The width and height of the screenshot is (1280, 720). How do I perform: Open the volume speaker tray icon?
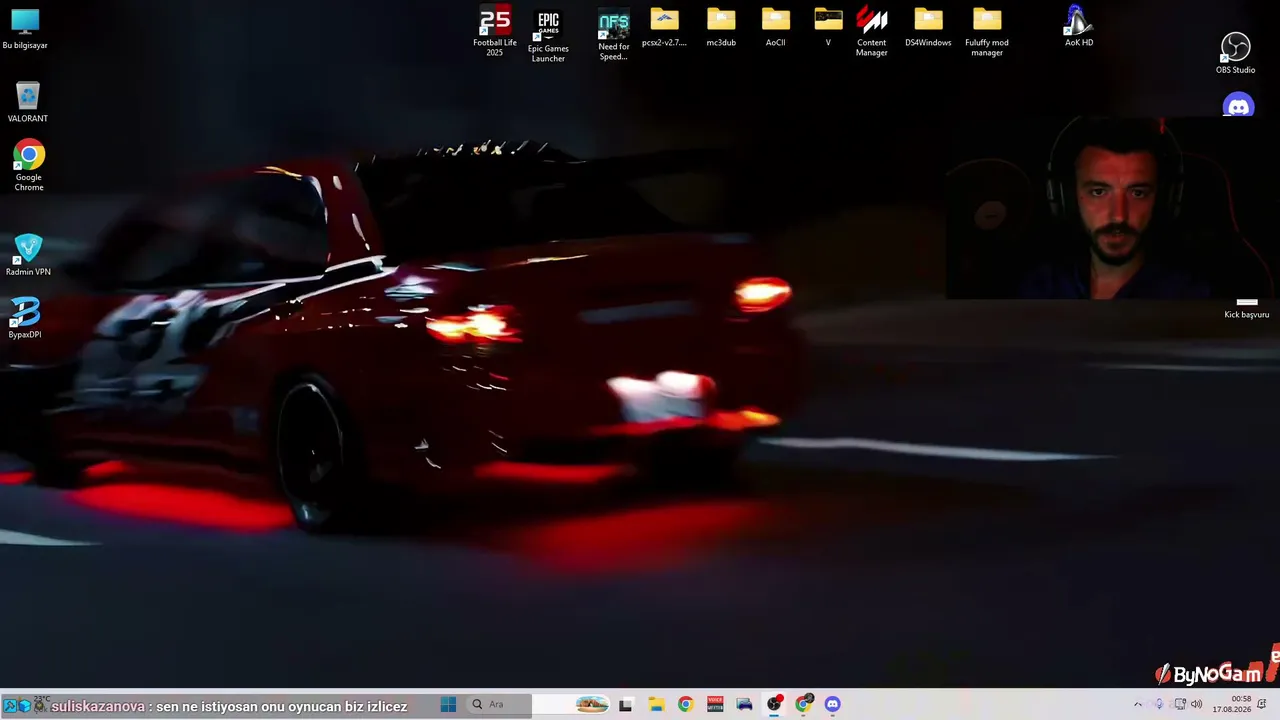tap(1196, 704)
